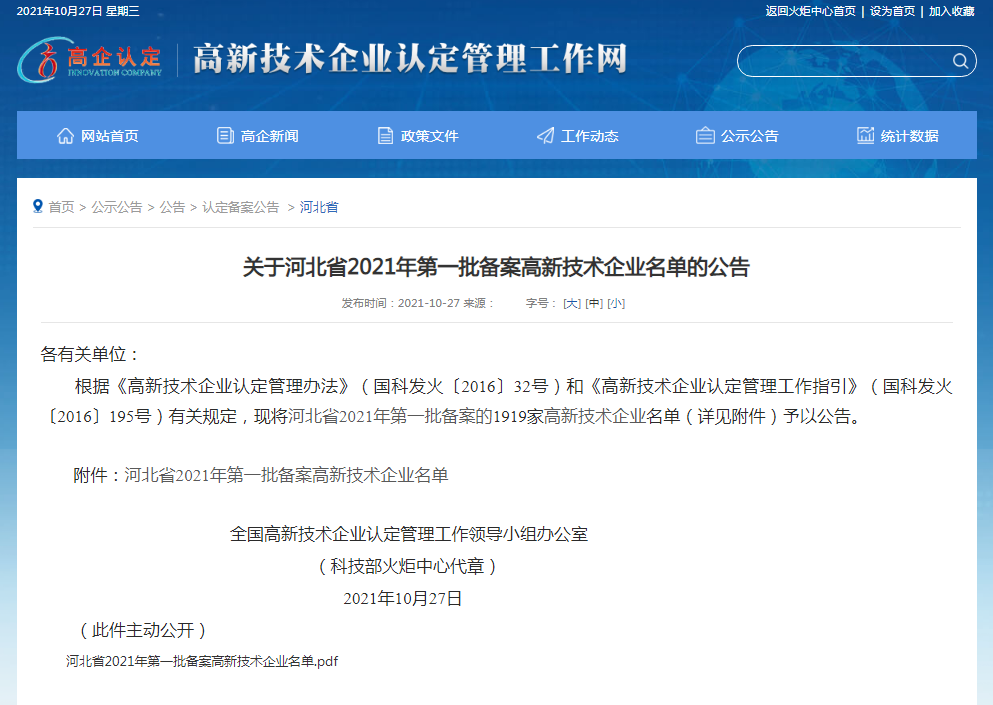Open the 网站首页 menu item
Image resolution: width=993 pixels, height=705 pixels.
(x=97, y=136)
